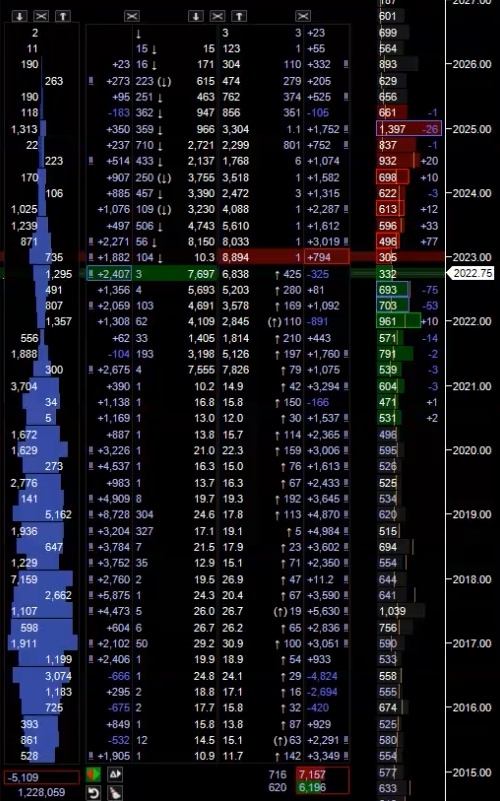Click the 1,228,059 total volume value
The height and width of the screenshot is (801, 500).
pyautogui.click(x=41, y=792)
